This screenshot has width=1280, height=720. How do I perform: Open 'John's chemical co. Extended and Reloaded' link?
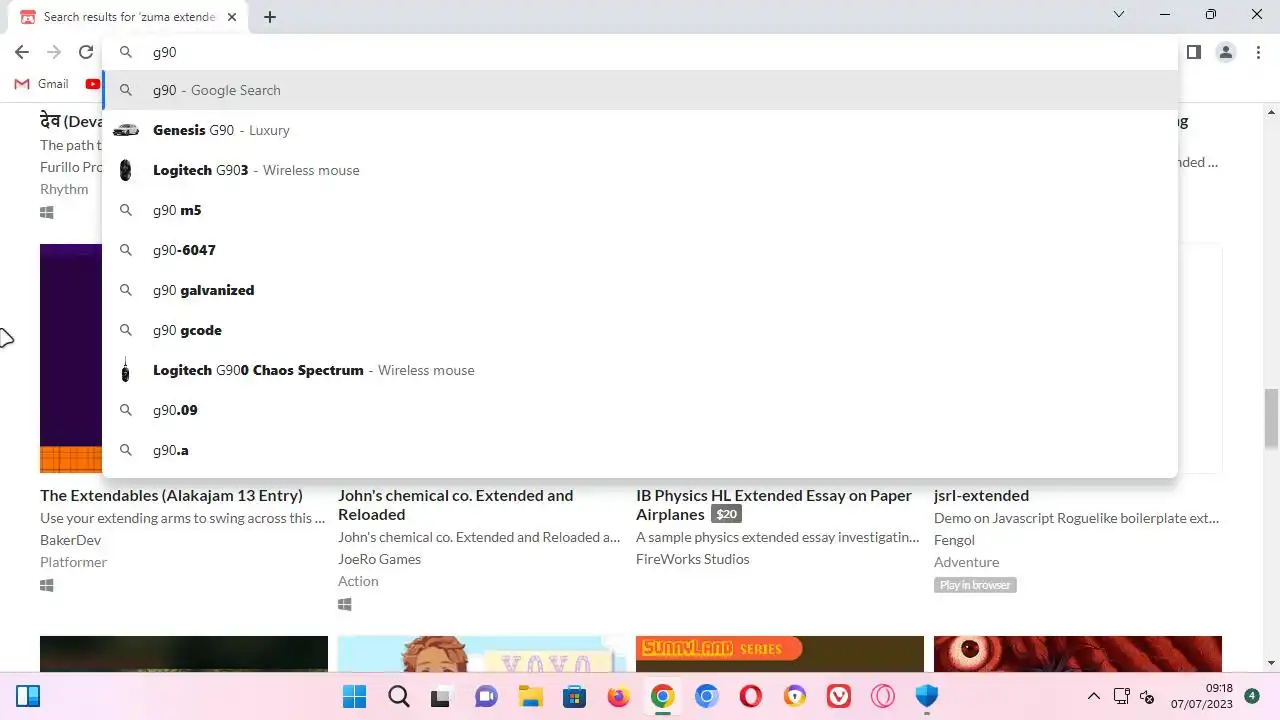click(x=456, y=505)
